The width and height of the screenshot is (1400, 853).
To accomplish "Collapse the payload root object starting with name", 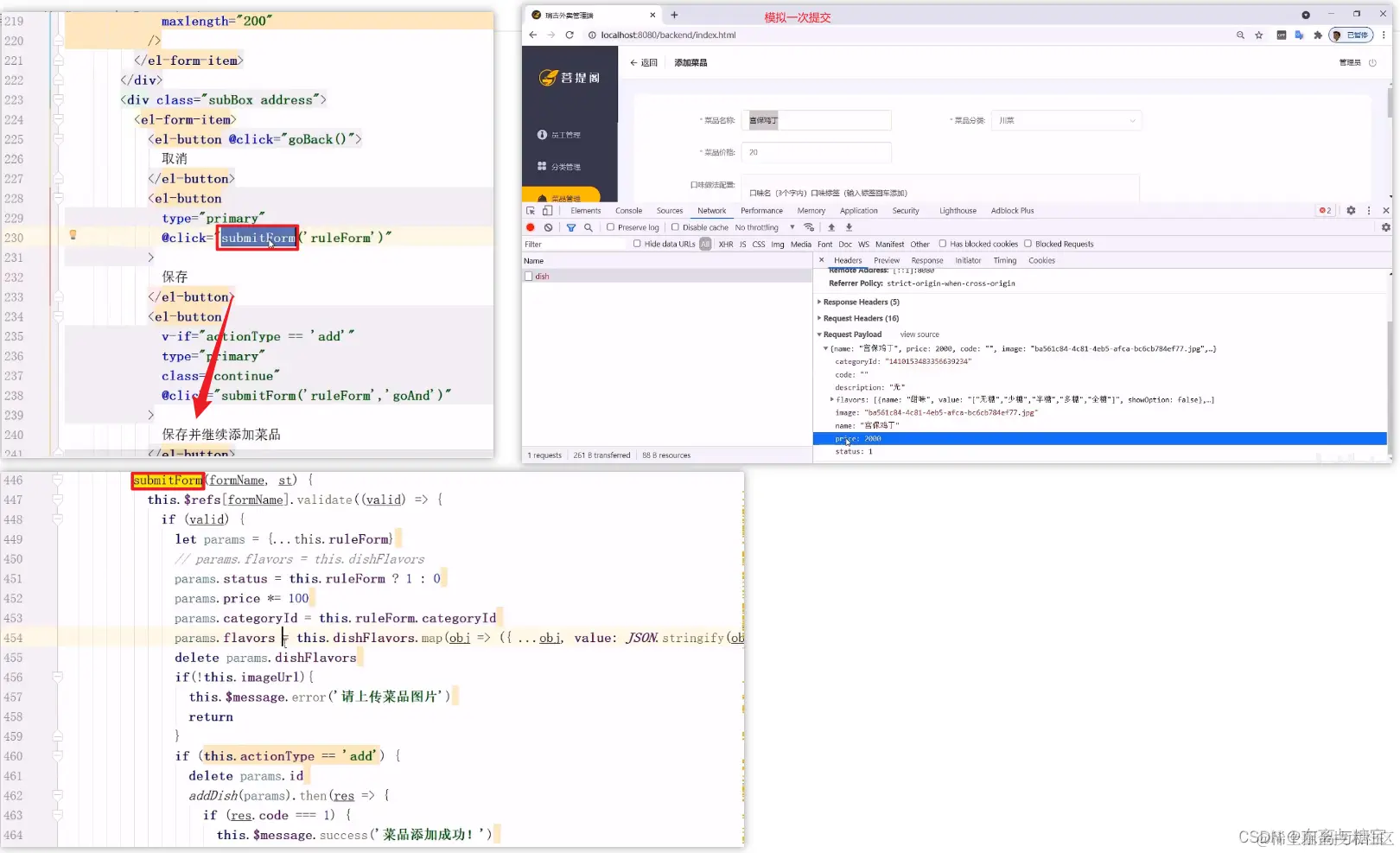I will pyautogui.click(x=825, y=349).
